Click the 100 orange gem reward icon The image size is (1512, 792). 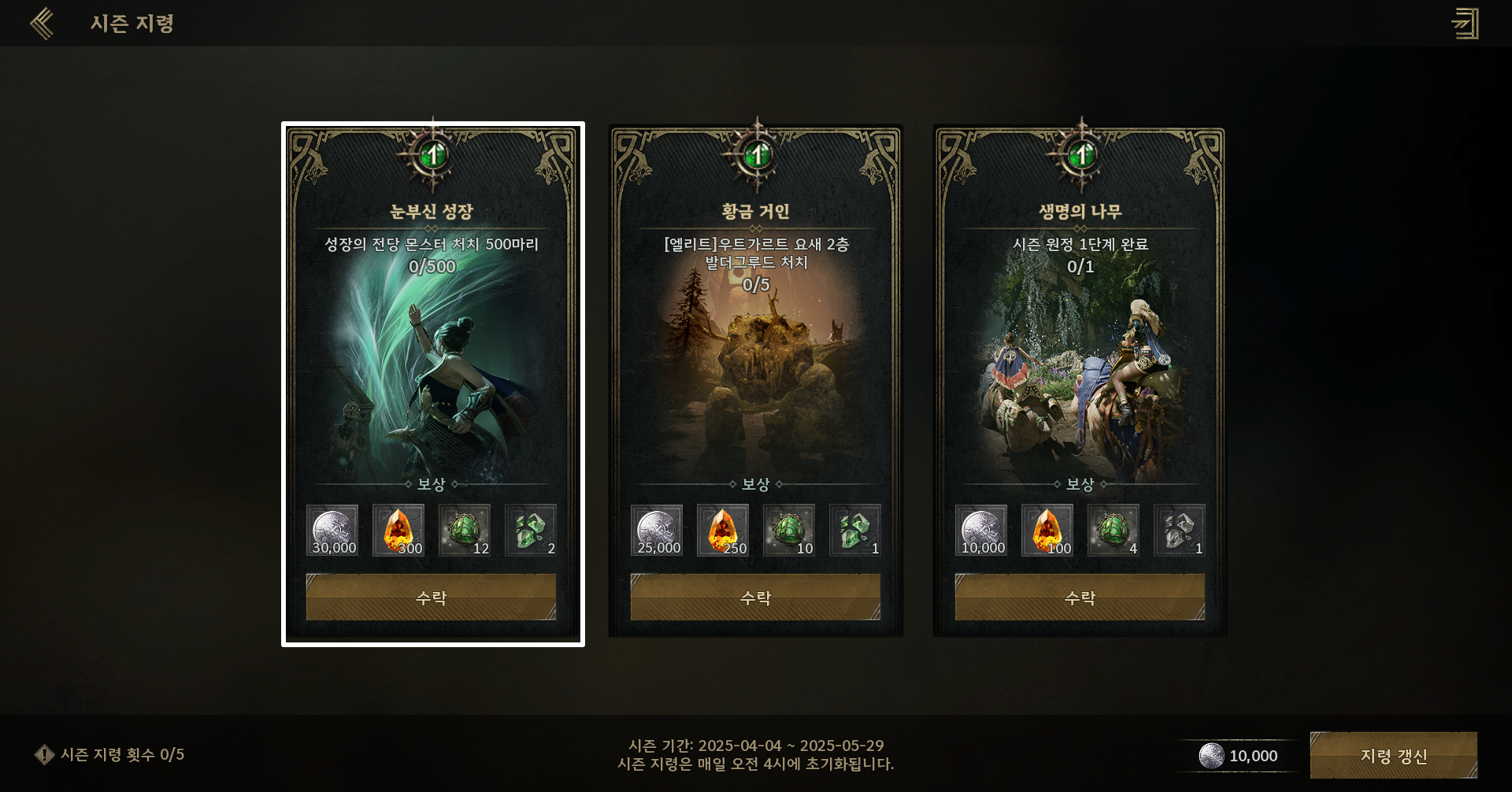(x=1047, y=530)
